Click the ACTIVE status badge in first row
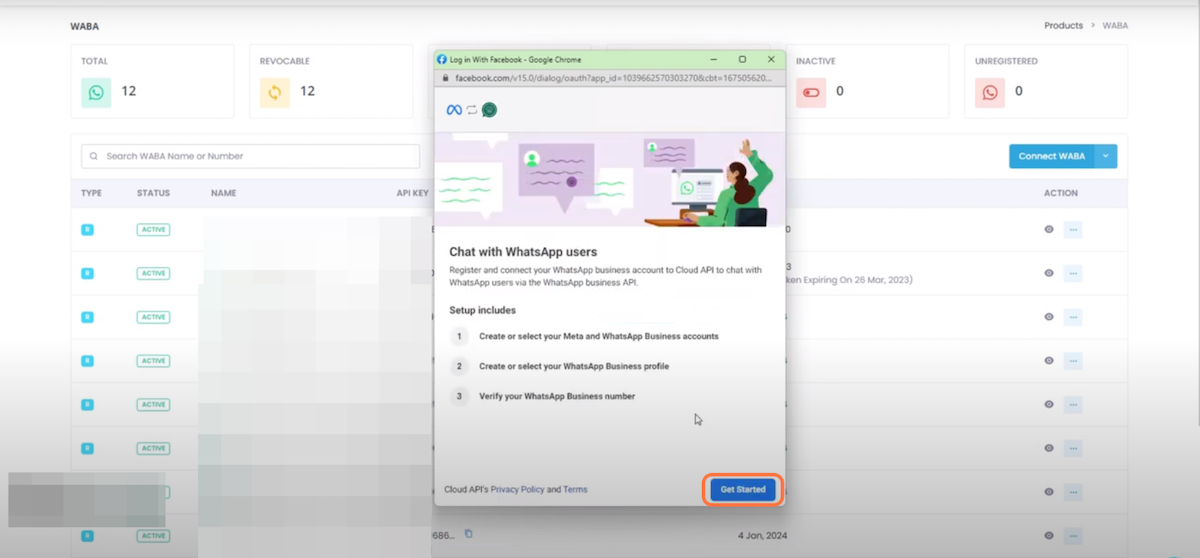Screen dimensions: 1200x558 pos(153,229)
